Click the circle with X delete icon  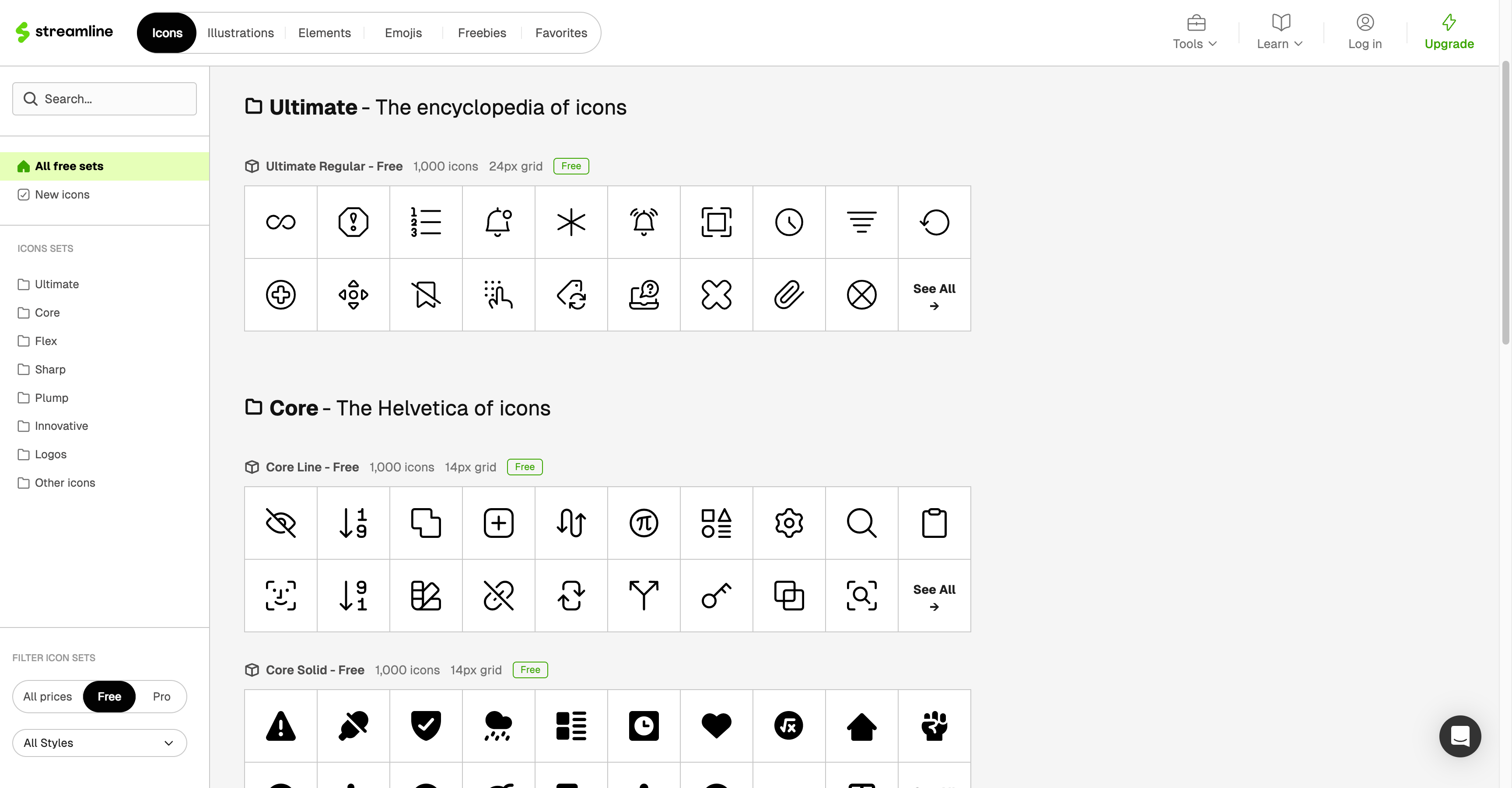[861, 295]
